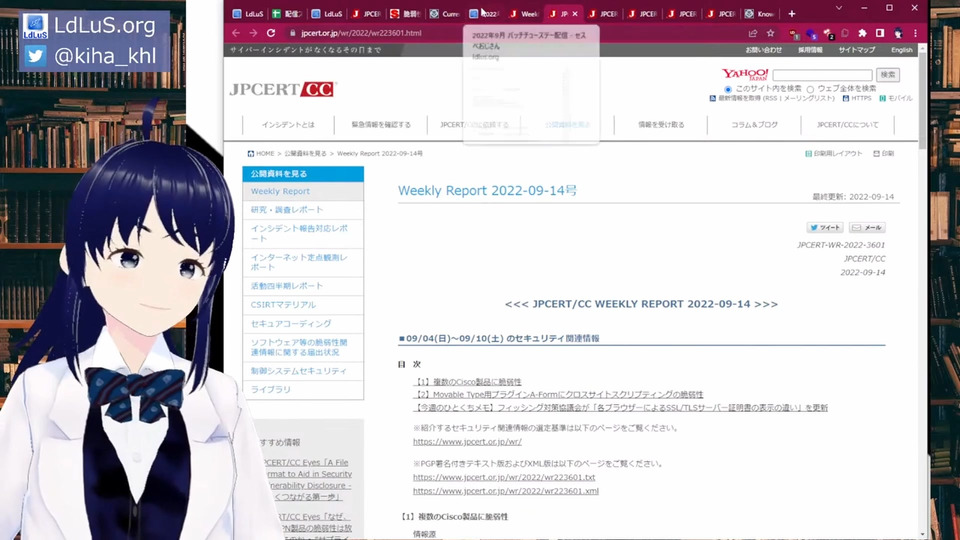The width and height of the screenshot is (960, 540).
Task: Click the JPCERT/CC logo
Action: pyautogui.click(x=283, y=89)
